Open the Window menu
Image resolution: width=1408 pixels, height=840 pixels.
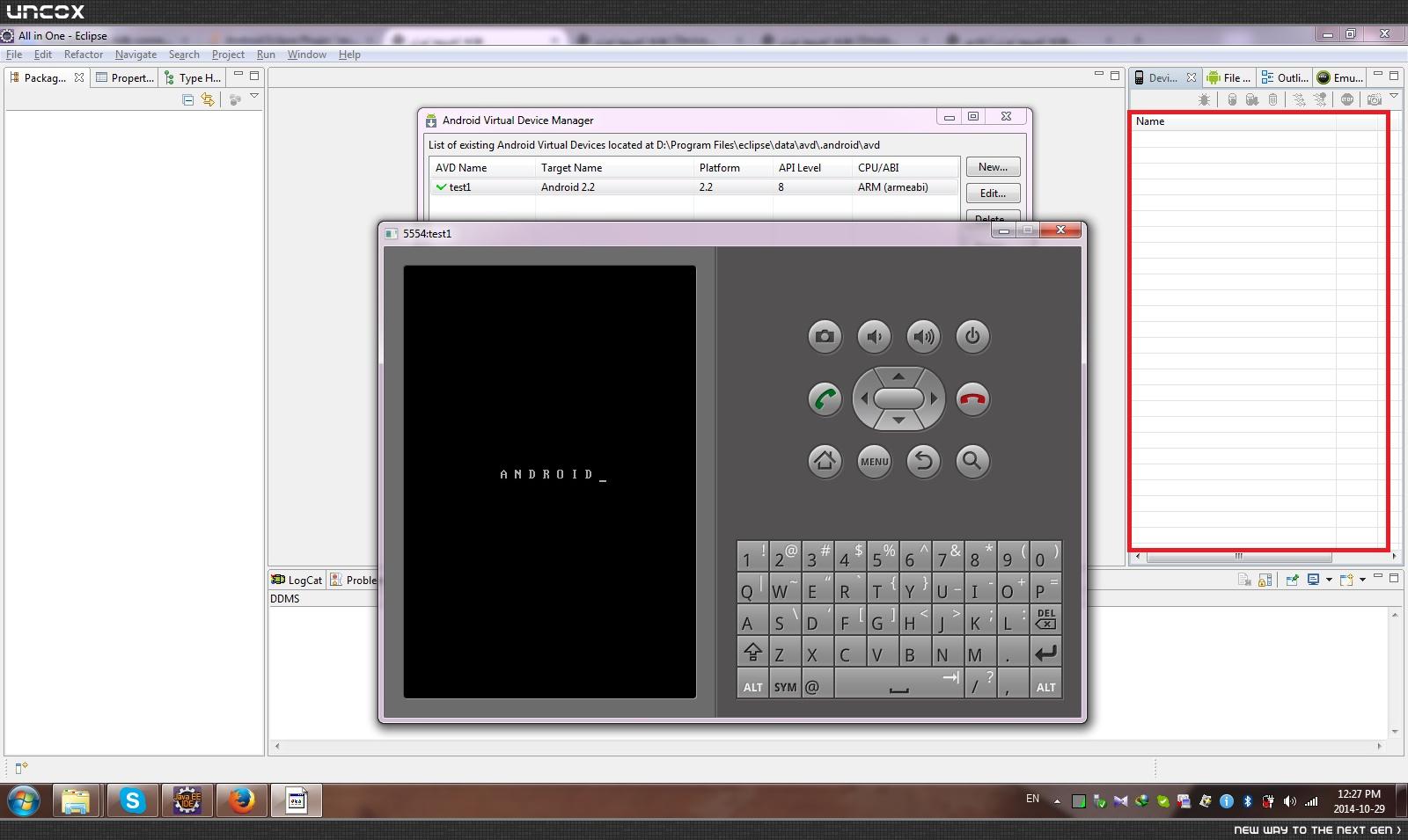point(306,55)
